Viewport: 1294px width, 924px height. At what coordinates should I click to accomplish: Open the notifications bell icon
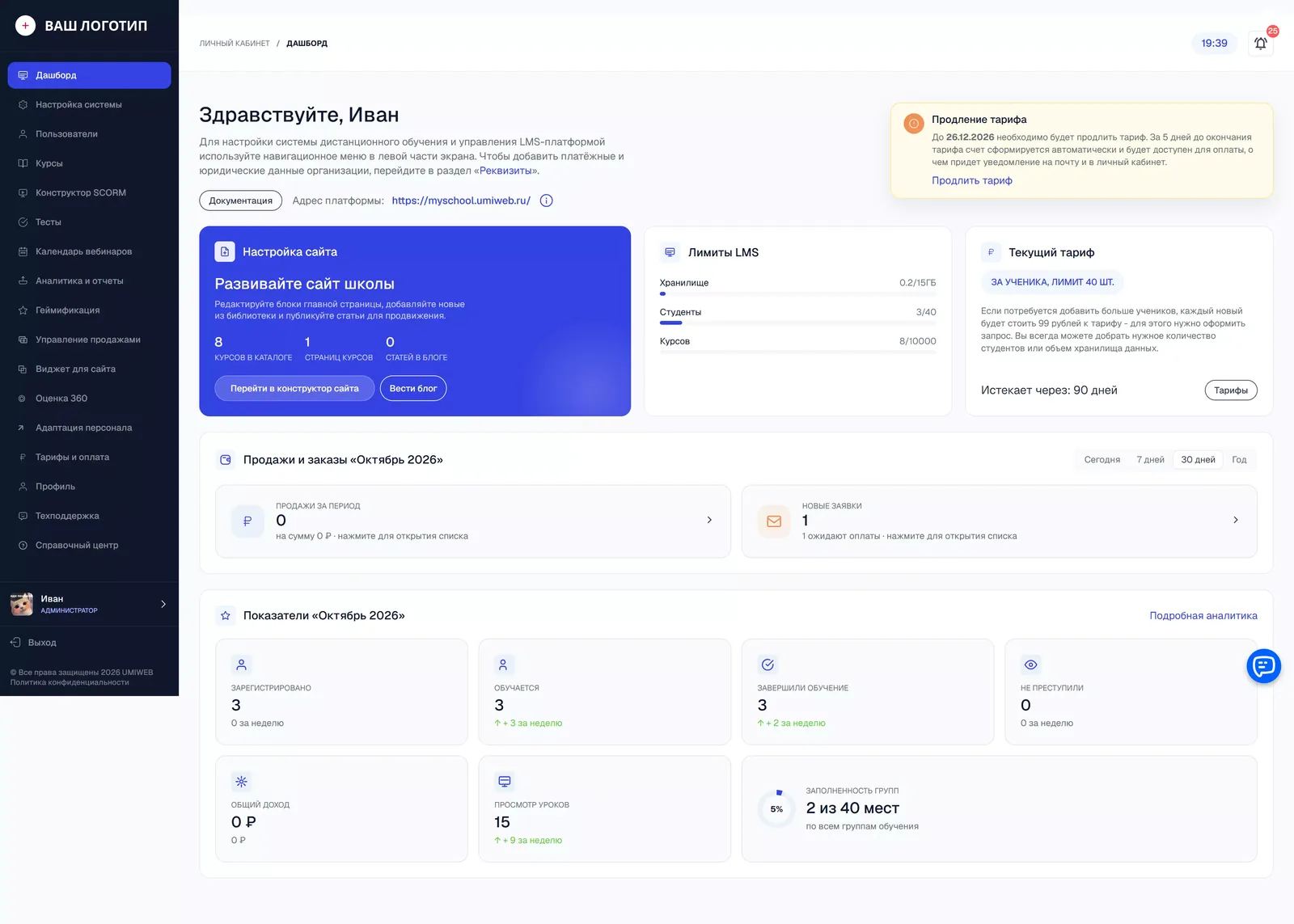tap(1260, 44)
